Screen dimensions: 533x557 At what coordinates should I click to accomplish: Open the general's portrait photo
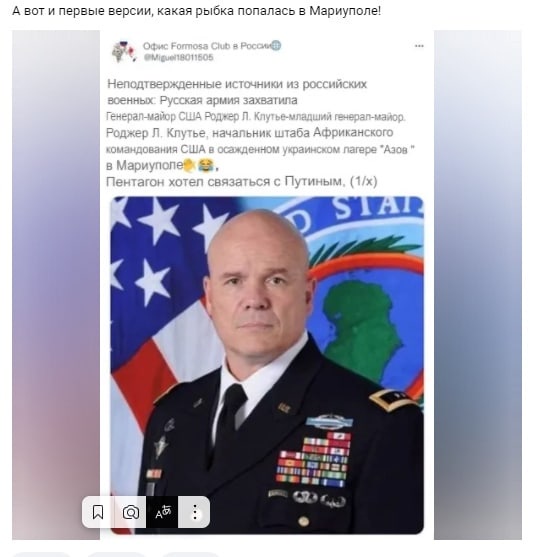coord(267,365)
